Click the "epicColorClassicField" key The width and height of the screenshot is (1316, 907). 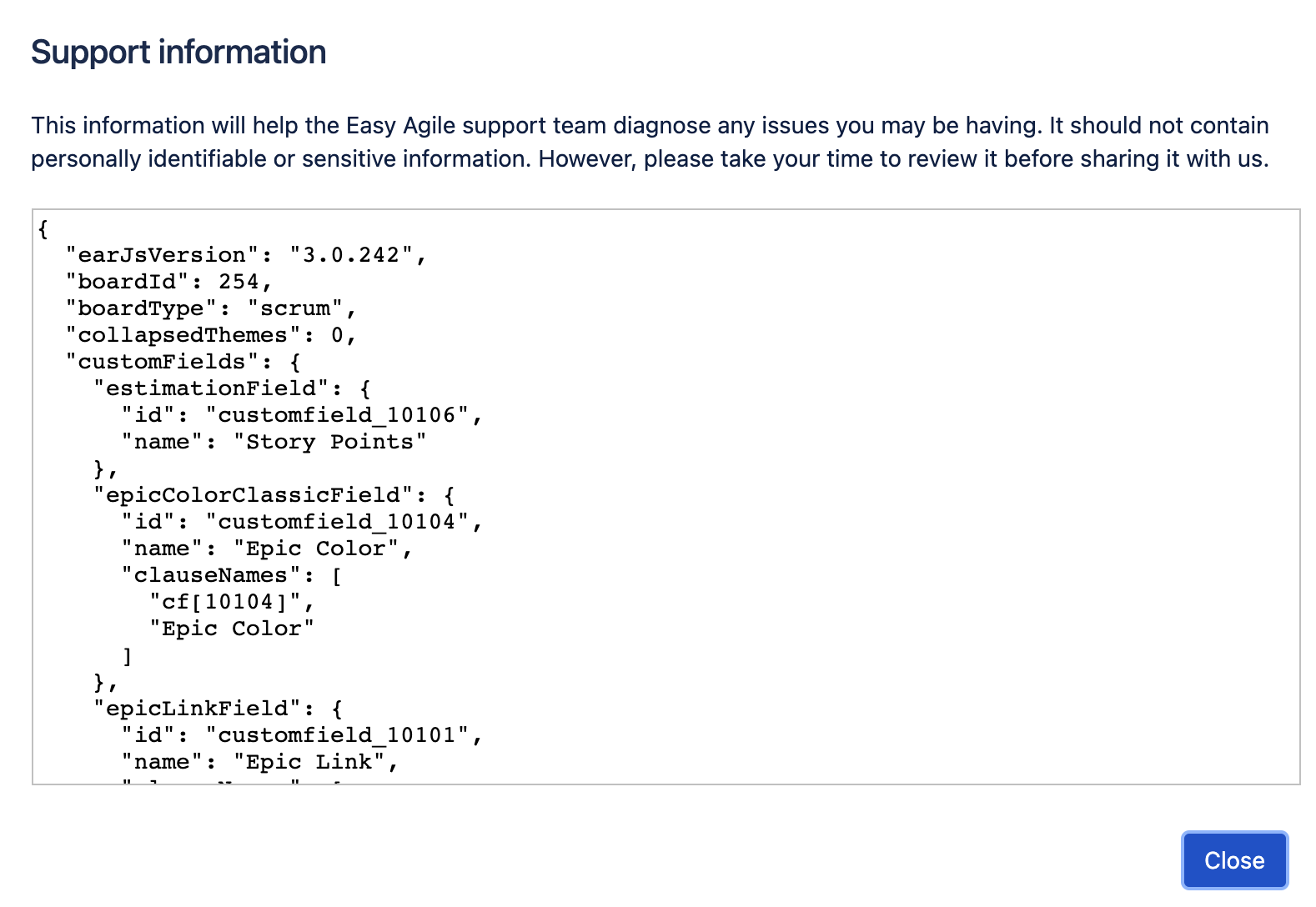coord(260,495)
